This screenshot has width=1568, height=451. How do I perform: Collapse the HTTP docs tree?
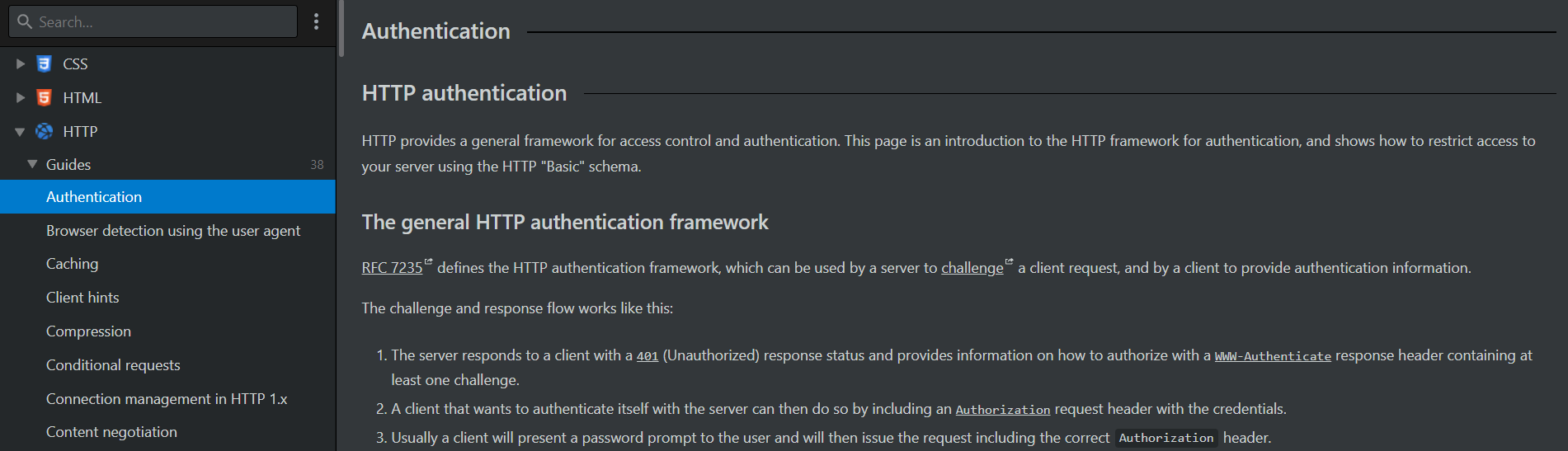[20, 132]
